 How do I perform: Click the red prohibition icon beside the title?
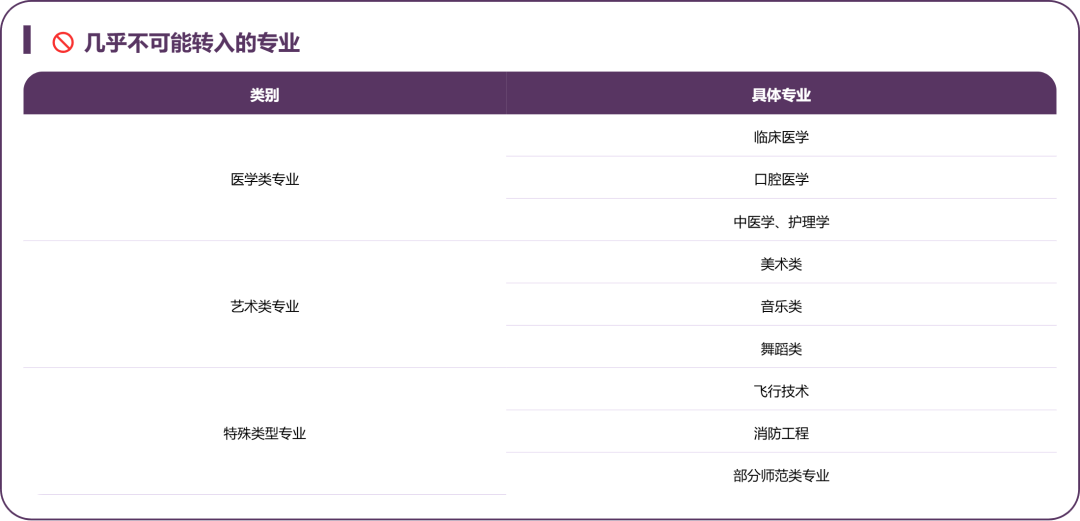63,42
